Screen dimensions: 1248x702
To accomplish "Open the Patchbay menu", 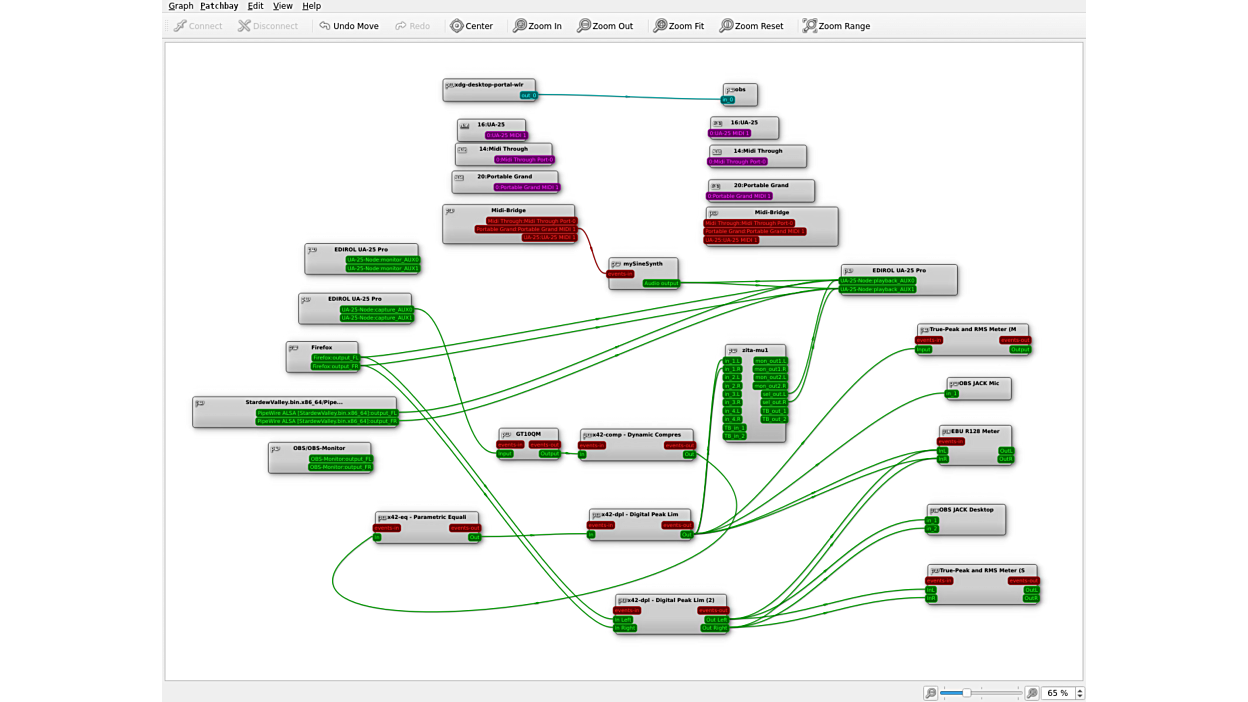I will click(x=219, y=5).
